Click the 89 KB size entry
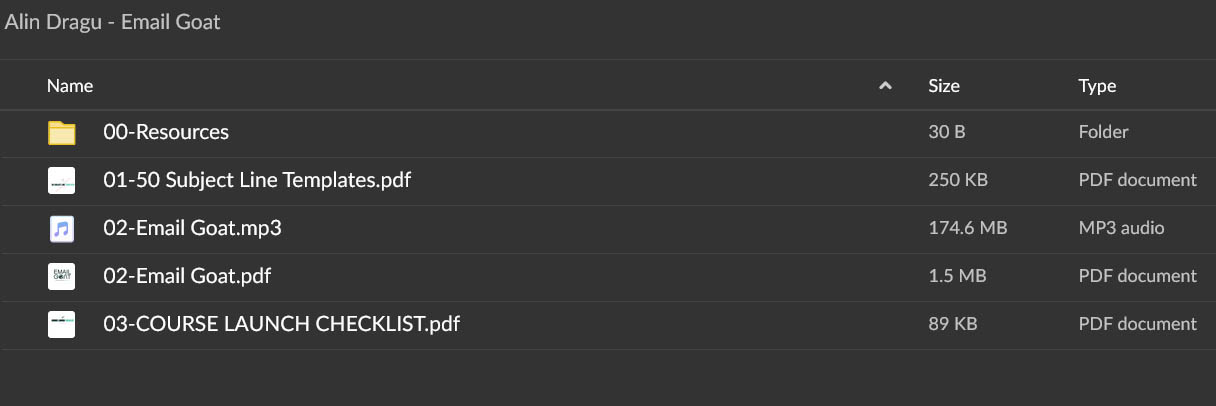This screenshot has width=1216, height=406. pos(953,324)
